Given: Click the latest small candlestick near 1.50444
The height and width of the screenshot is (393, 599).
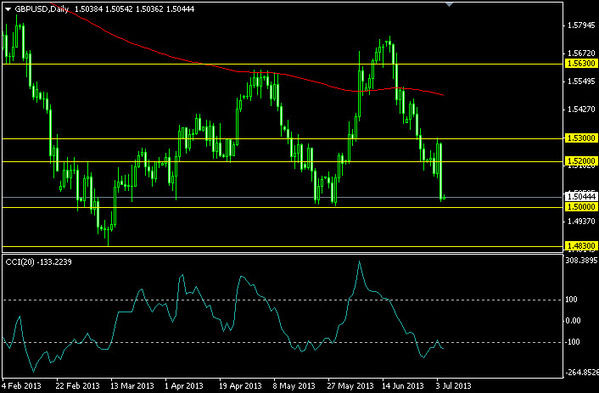Looking at the screenshot, I should pyautogui.click(x=444, y=197).
